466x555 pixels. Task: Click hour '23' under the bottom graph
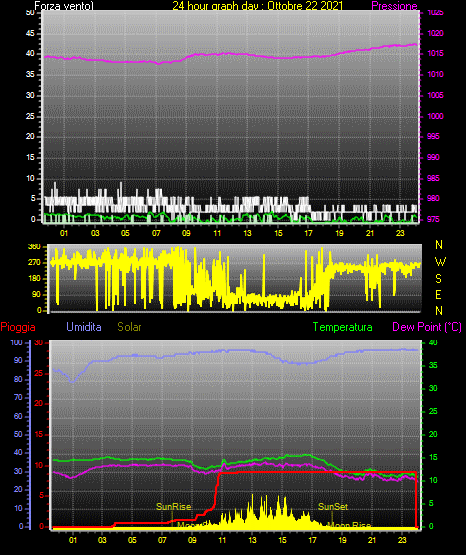(x=402, y=540)
